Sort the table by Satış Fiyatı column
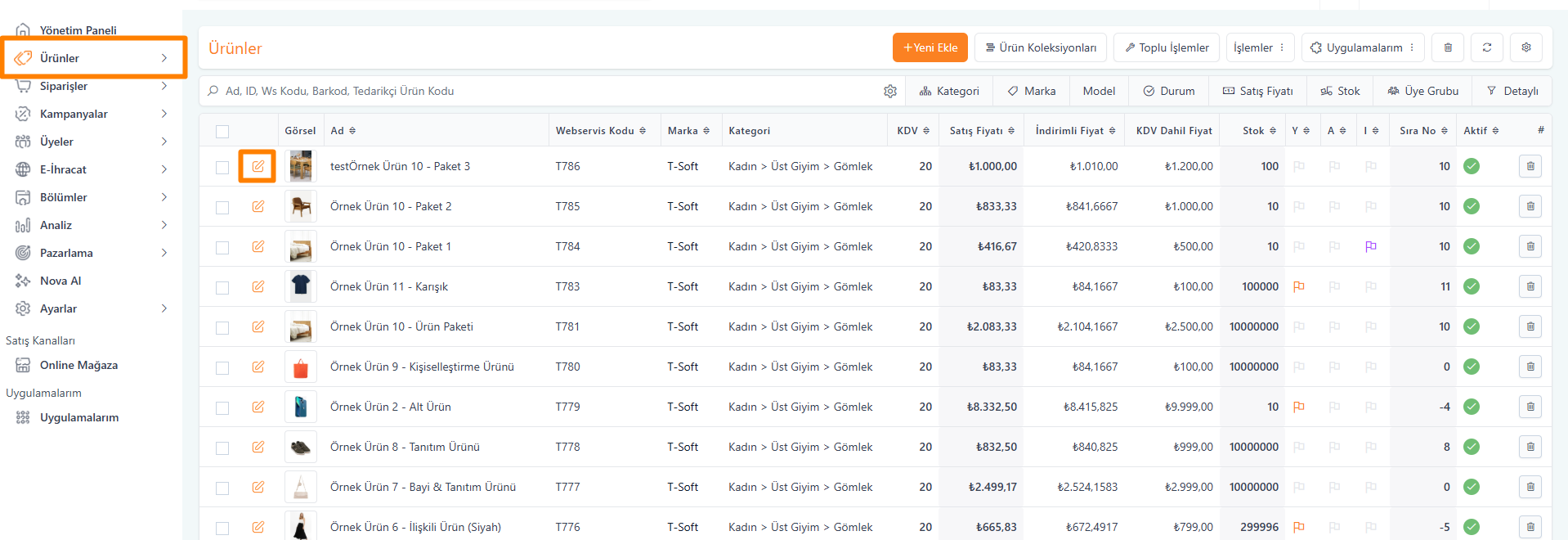Screen dimensions: 1568x540 [x=981, y=131]
